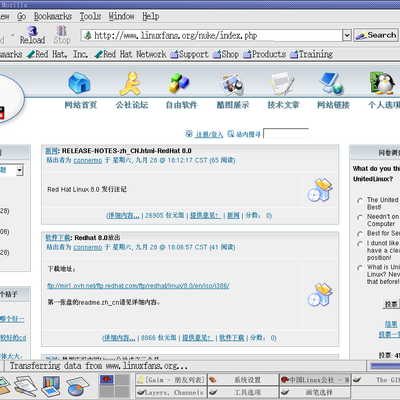Click the software box icon in RELEASE-NOTES post
The image size is (400, 400).
(320, 190)
